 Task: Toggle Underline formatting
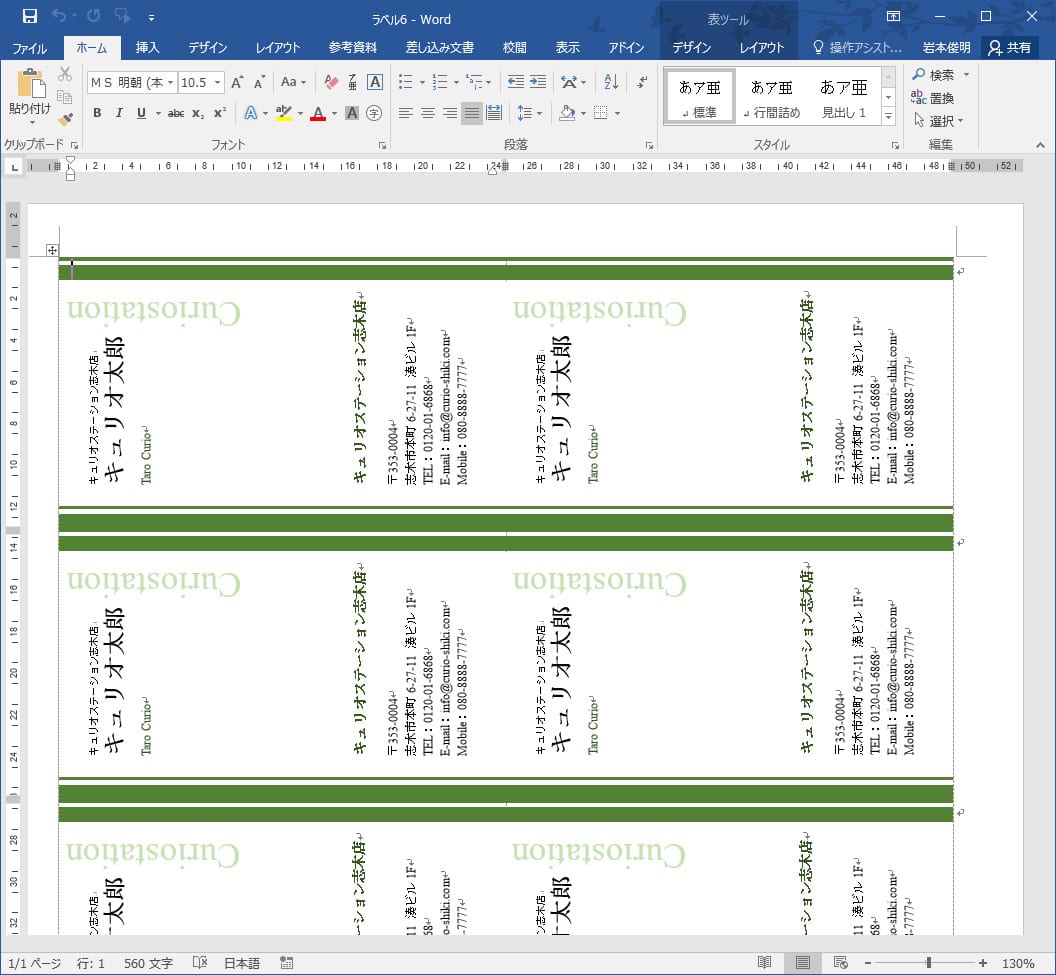pyautogui.click(x=141, y=113)
